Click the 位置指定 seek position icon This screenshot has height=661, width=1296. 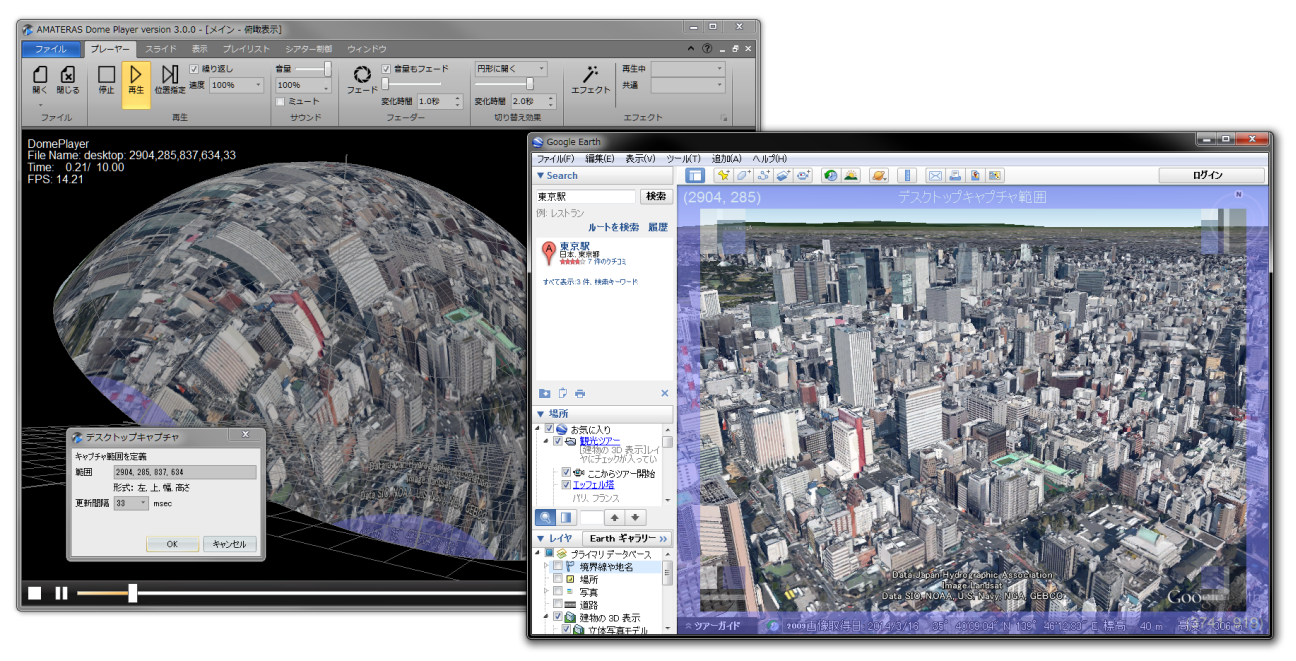coord(170,74)
